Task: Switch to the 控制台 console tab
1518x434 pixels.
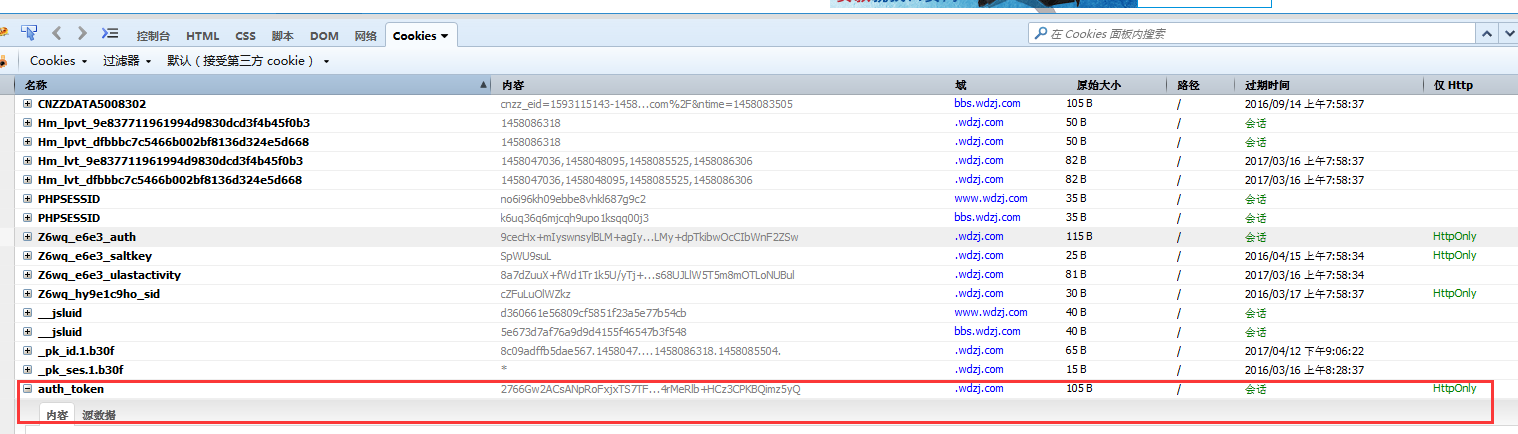Action: (x=155, y=36)
